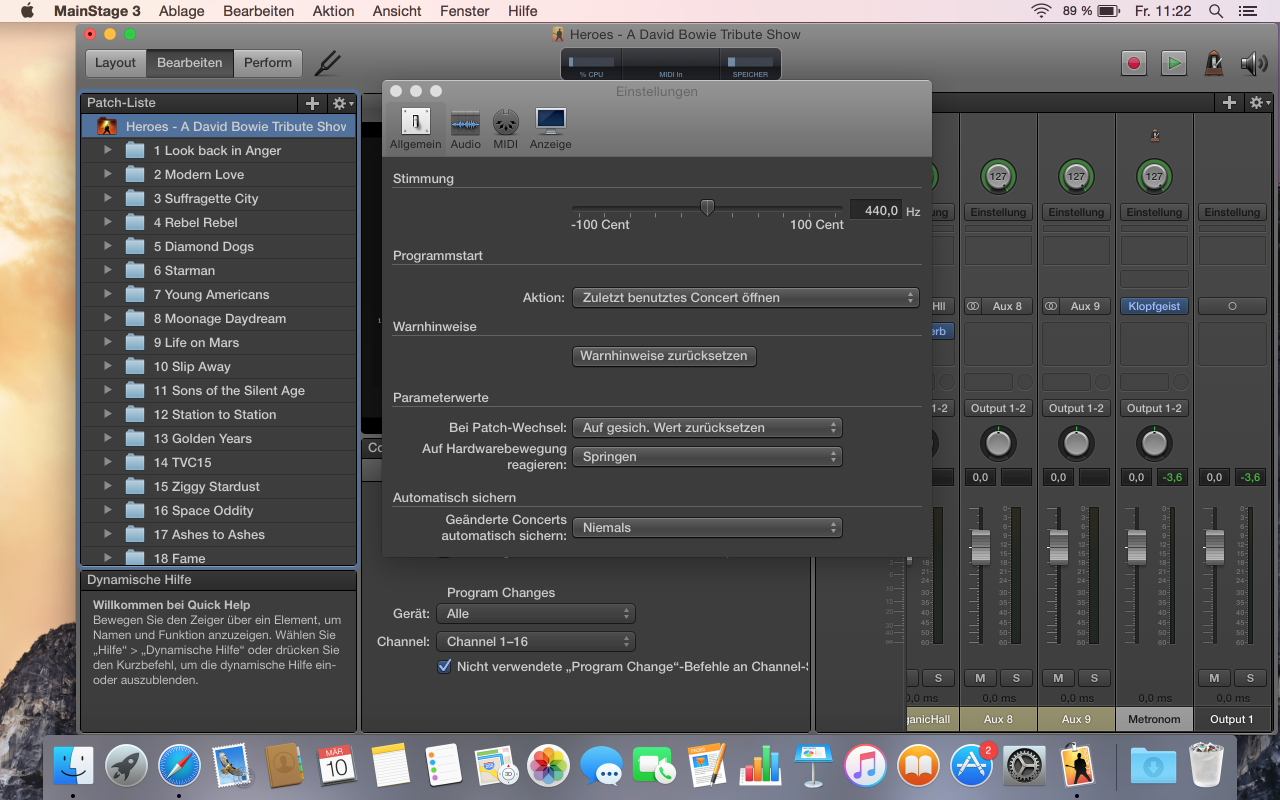This screenshot has height=800, width=1280.
Task: Open the Aktion menu in menu bar
Action: (x=333, y=11)
